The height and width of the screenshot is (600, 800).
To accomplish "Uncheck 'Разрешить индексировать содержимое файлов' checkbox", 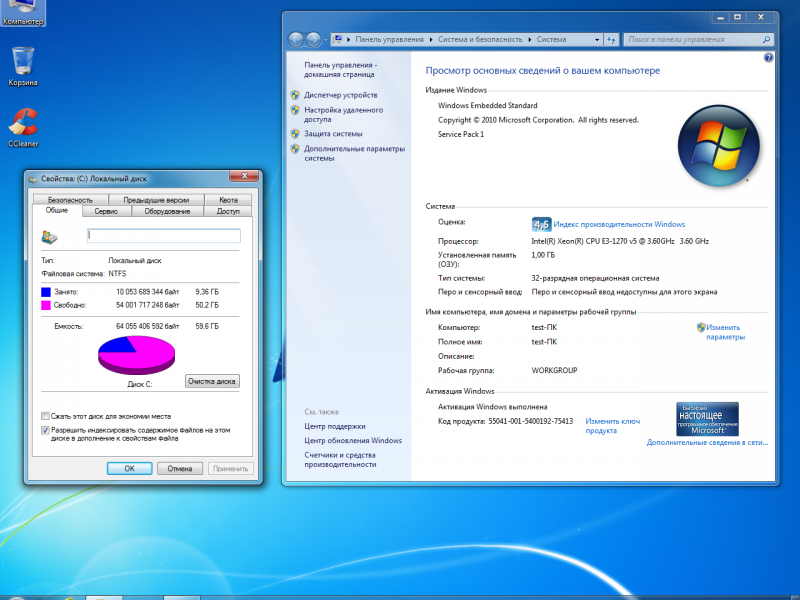I will pos(45,430).
